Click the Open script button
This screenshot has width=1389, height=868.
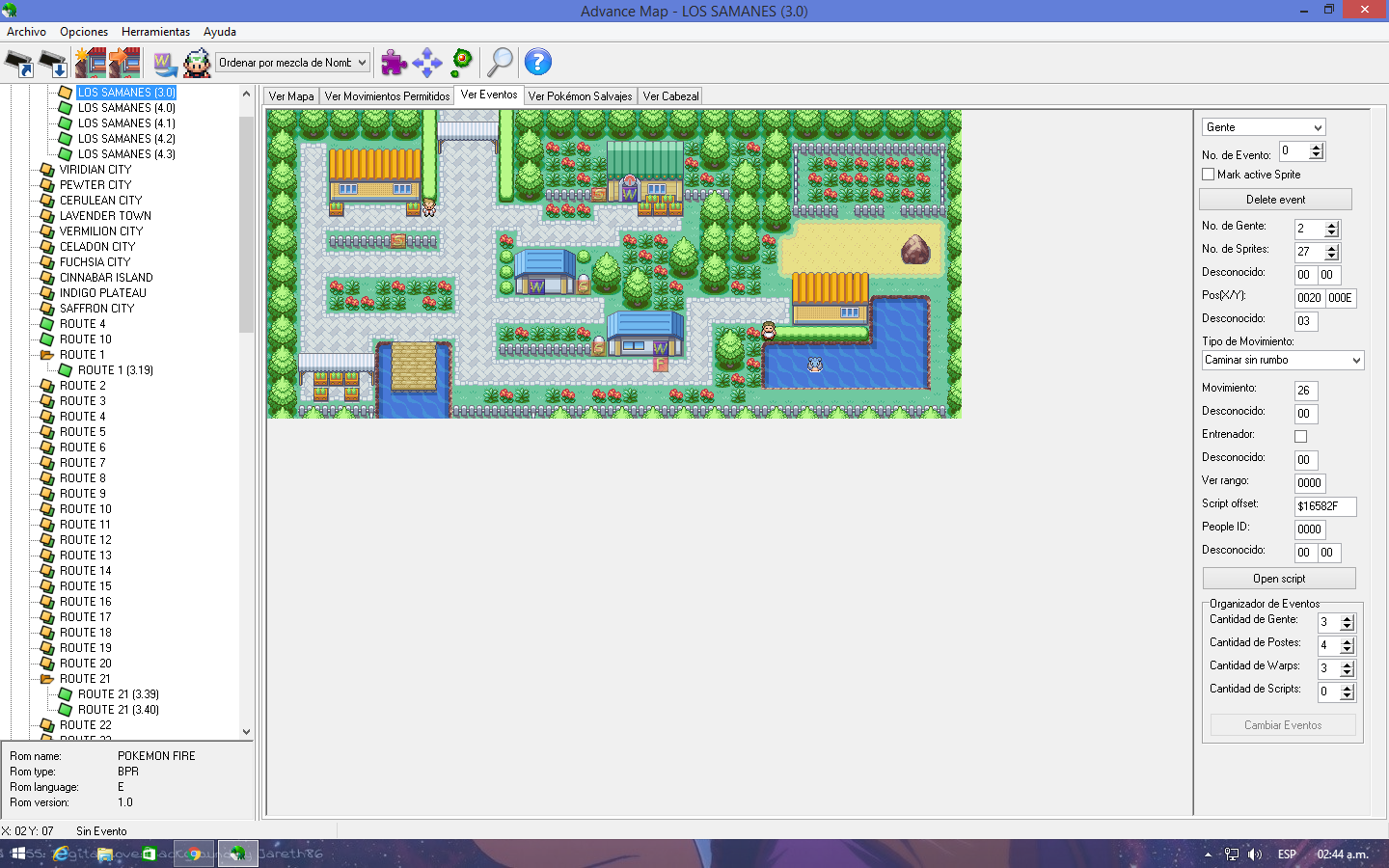pos(1278,579)
